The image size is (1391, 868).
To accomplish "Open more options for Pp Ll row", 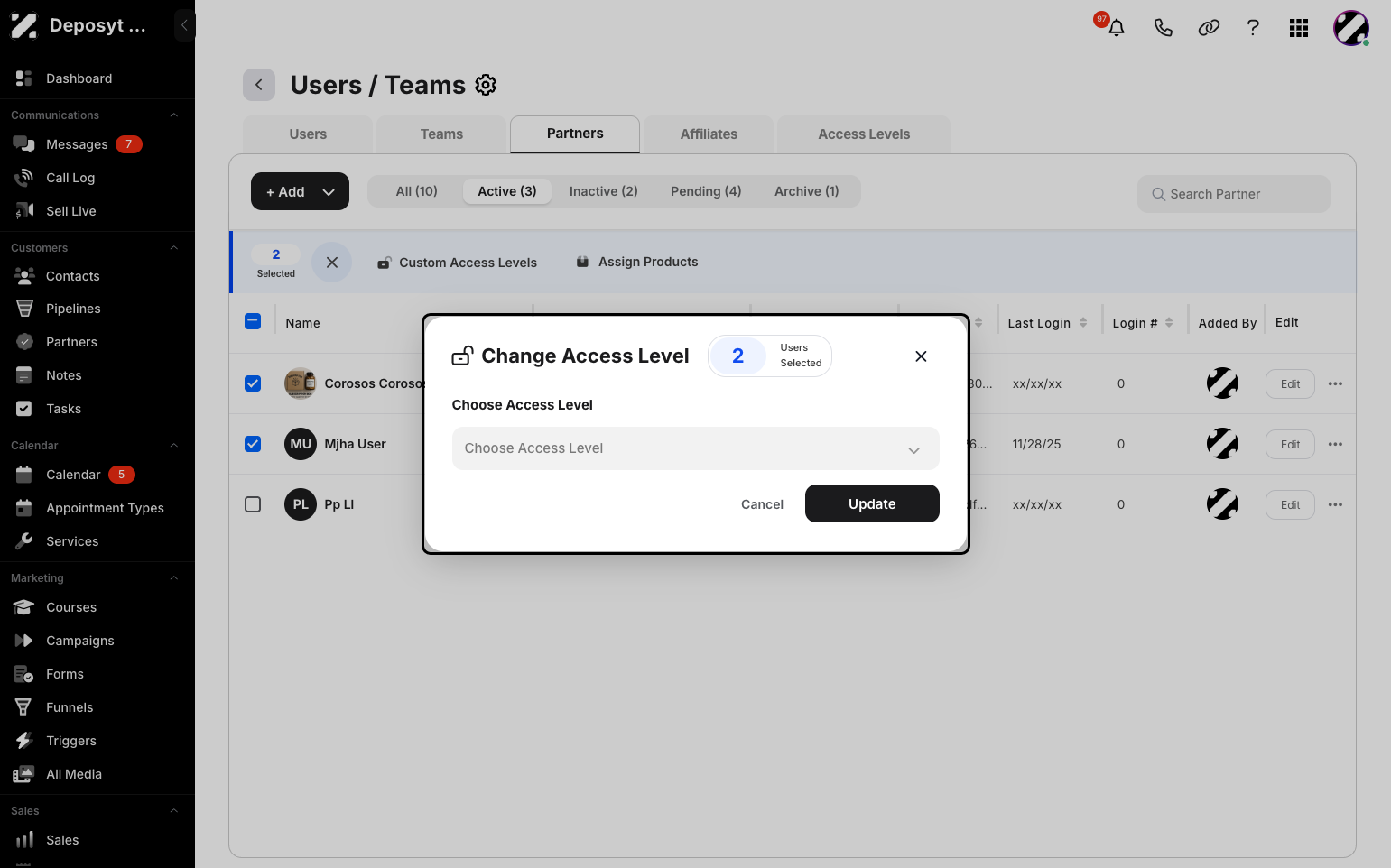I will click(1335, 504).
